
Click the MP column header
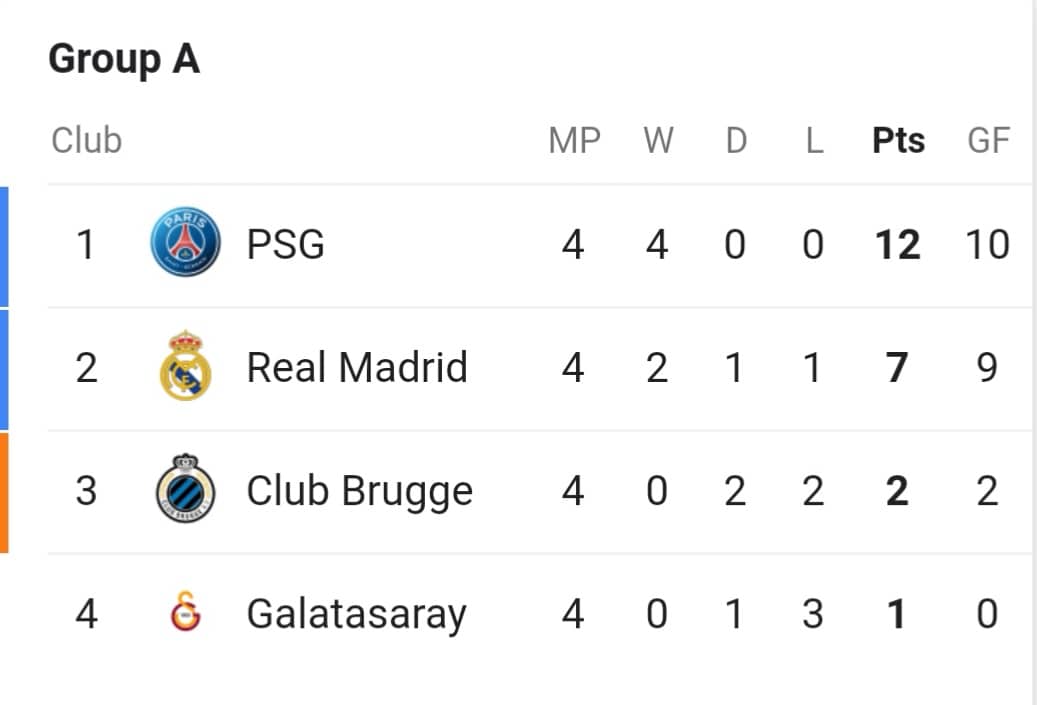[x=575, y=140]
